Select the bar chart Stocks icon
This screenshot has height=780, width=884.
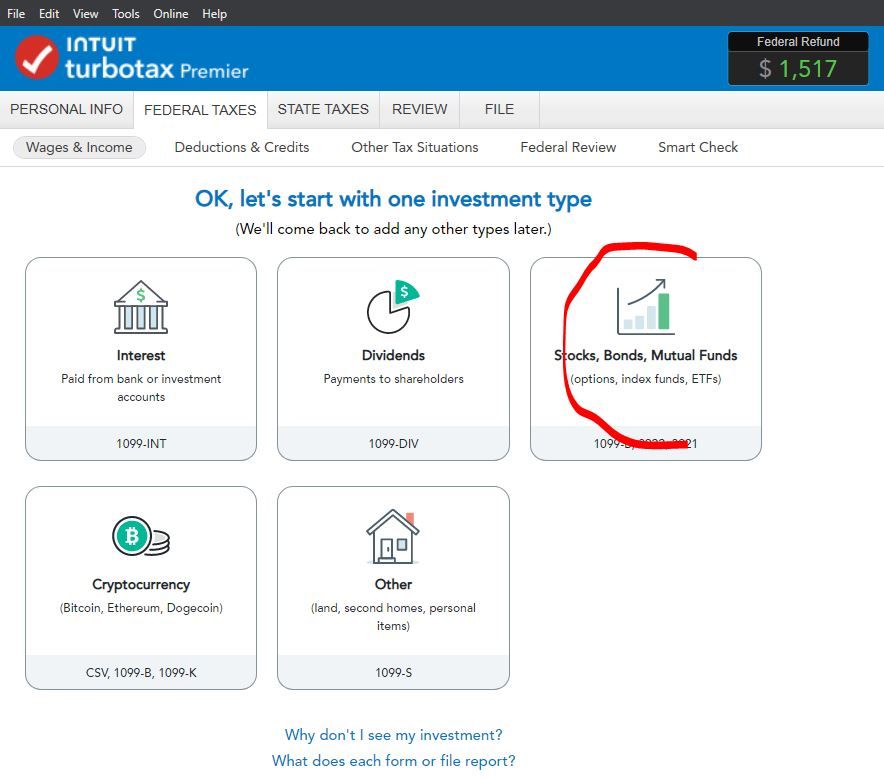pos(646,307)
